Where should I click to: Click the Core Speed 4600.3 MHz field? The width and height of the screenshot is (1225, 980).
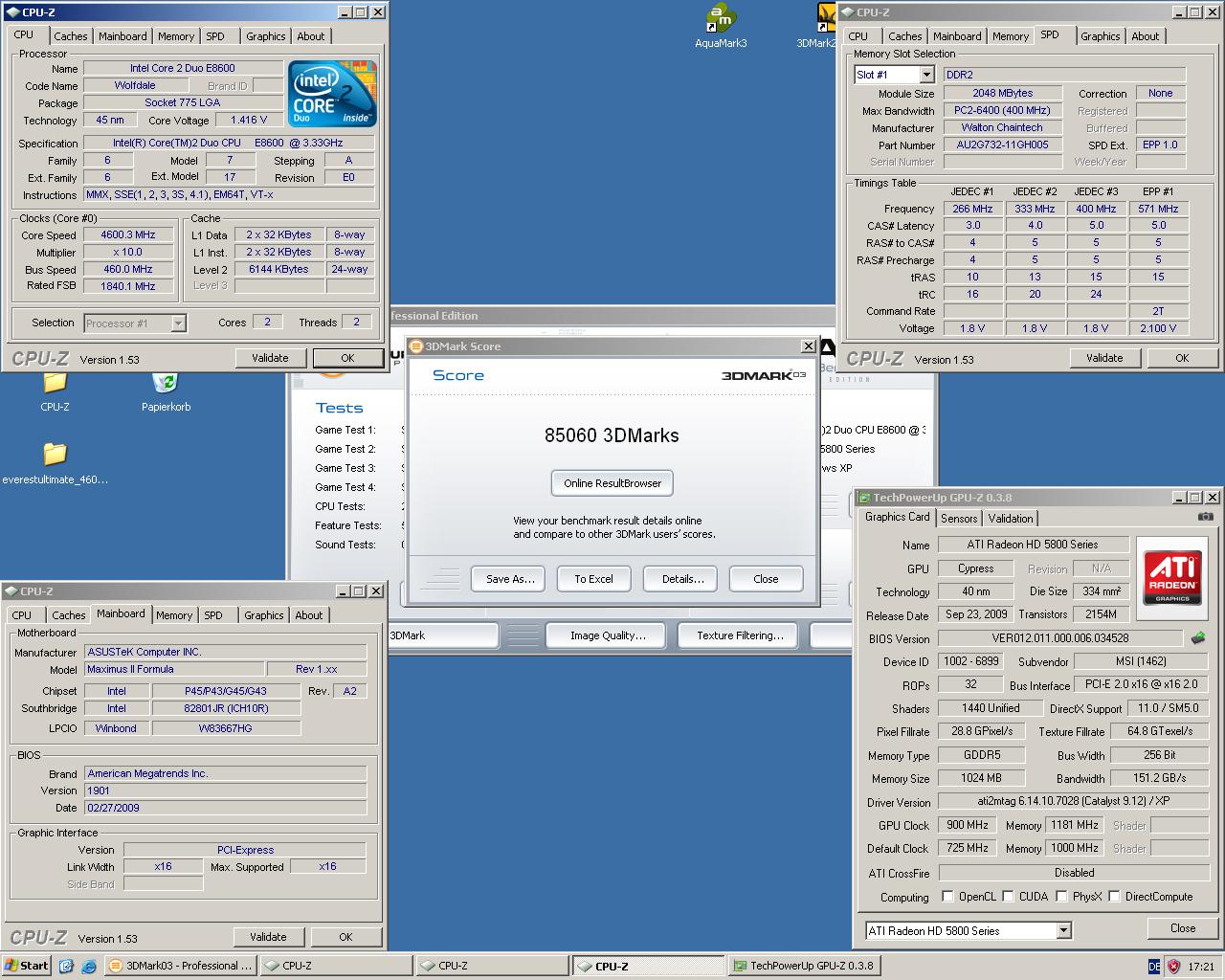tap(128, 234)
